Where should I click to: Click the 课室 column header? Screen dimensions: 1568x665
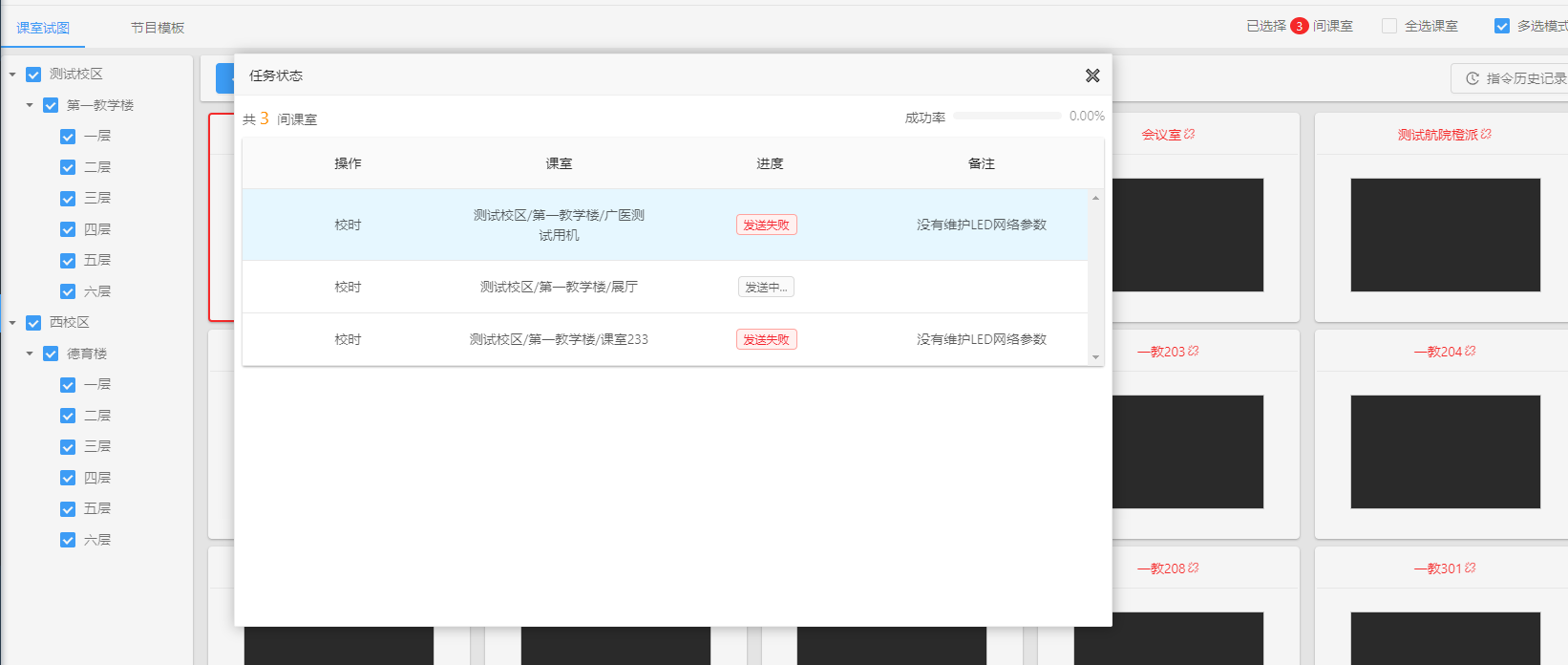559,163
